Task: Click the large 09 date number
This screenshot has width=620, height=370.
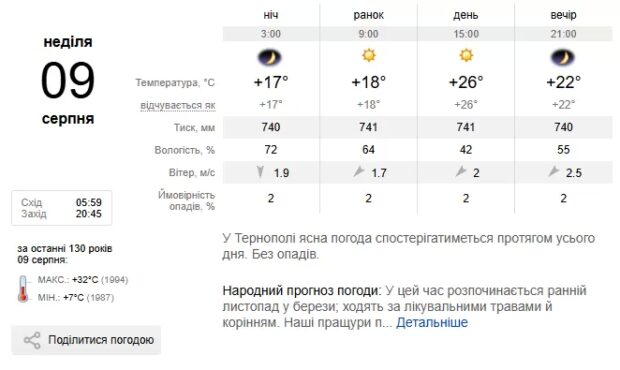Action: tap(68, 80)
